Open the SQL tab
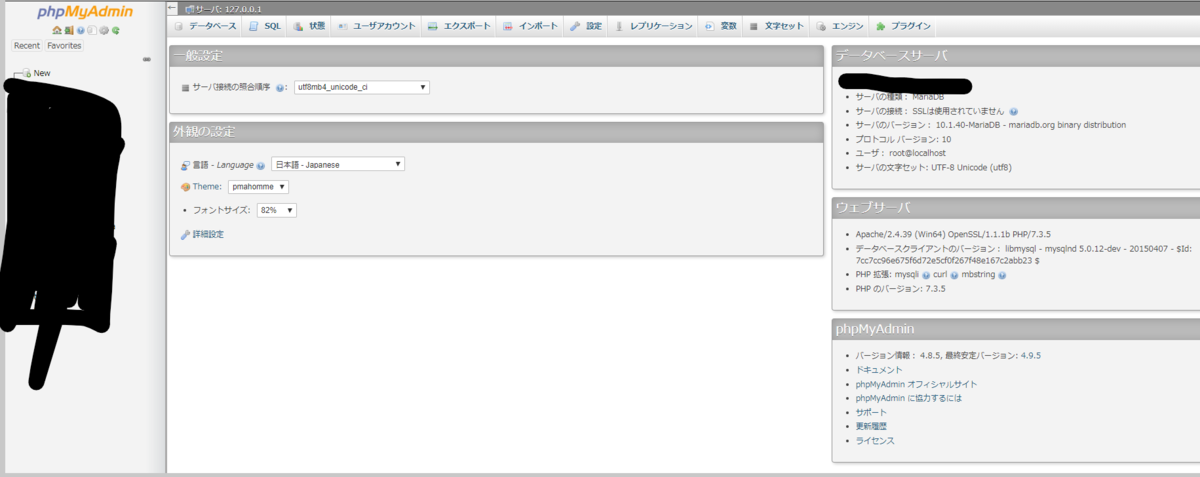1200x477 pixels. point(265,26)
